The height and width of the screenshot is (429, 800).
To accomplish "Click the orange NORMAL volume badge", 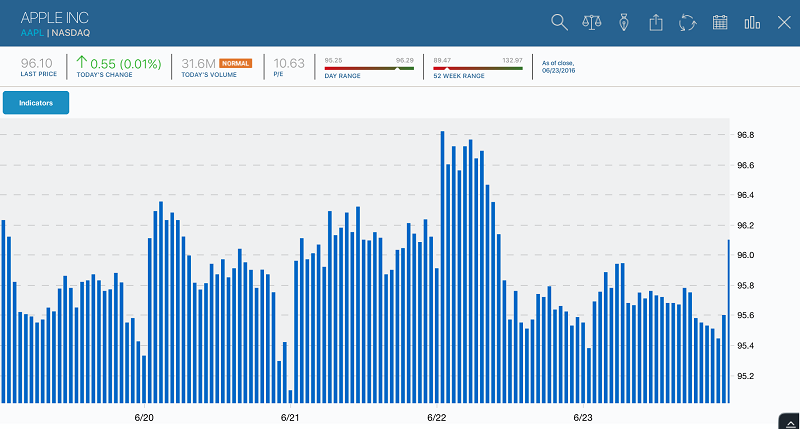I will (235, 63).
